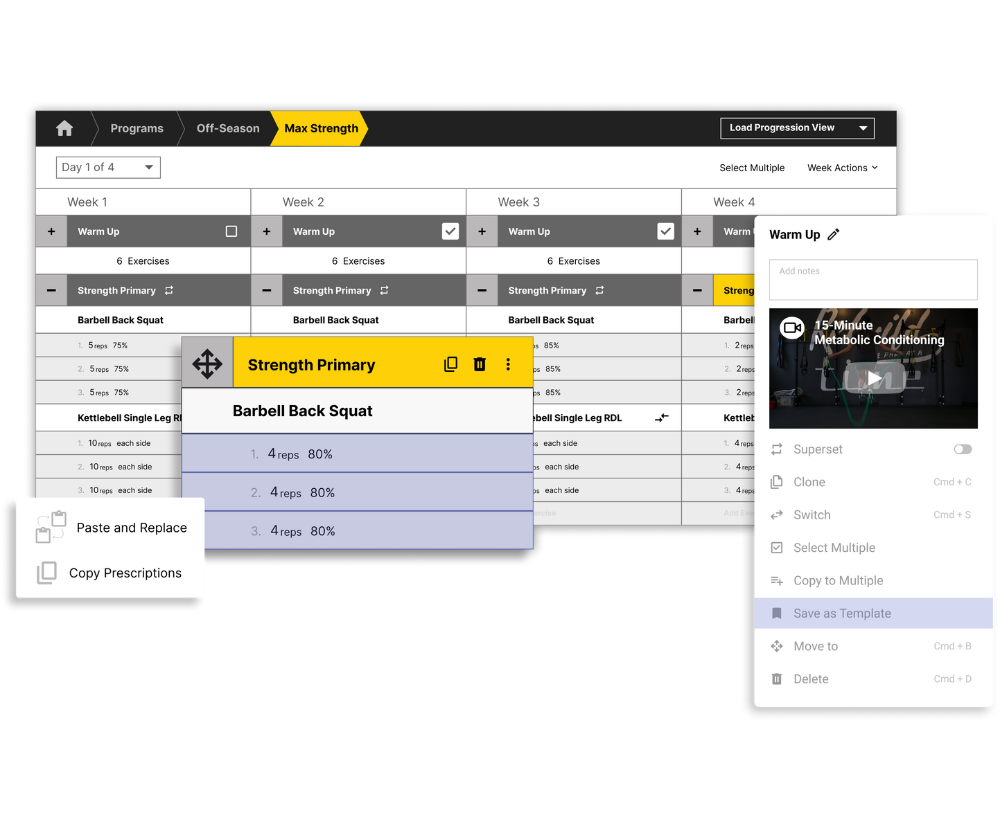The image size is (1000, 823).
Task: Select Save as Template menu option
Action: (x=842, y=614)
